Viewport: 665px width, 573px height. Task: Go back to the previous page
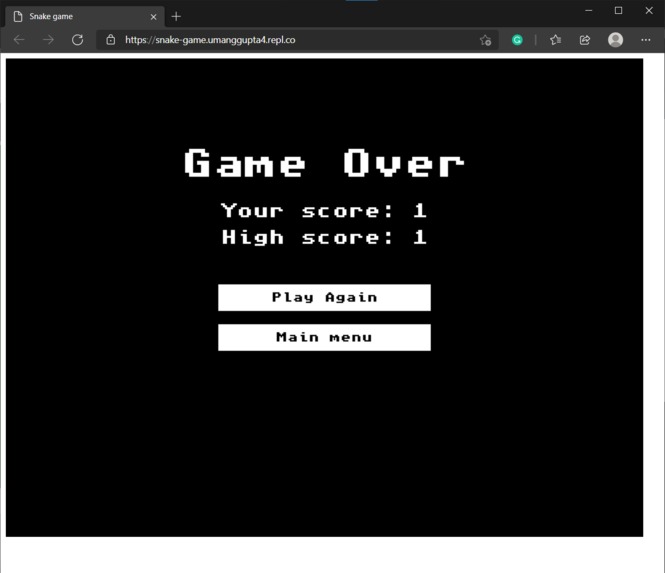click(x=20, y=40)
